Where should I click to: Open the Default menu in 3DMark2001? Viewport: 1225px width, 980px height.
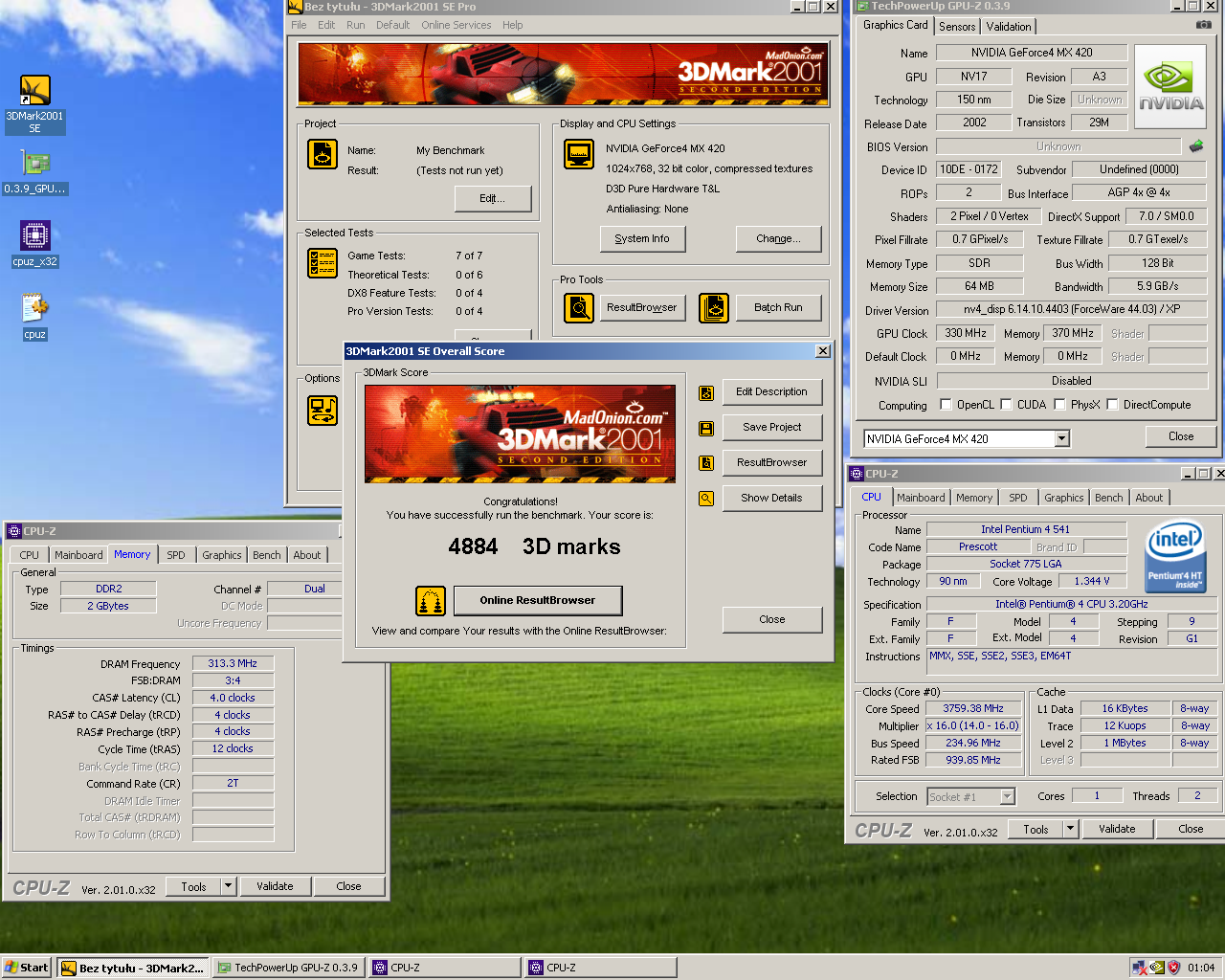pos(392,25)
